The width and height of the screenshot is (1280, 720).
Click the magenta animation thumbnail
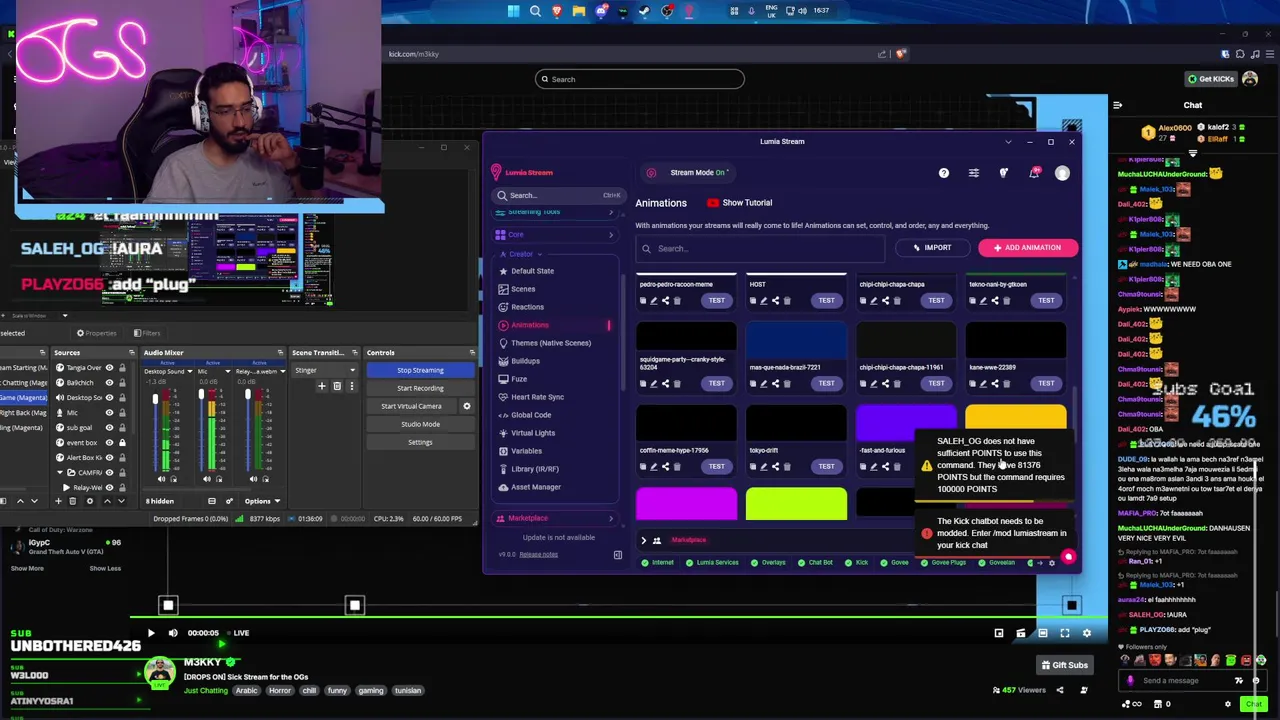pos(686,504)
